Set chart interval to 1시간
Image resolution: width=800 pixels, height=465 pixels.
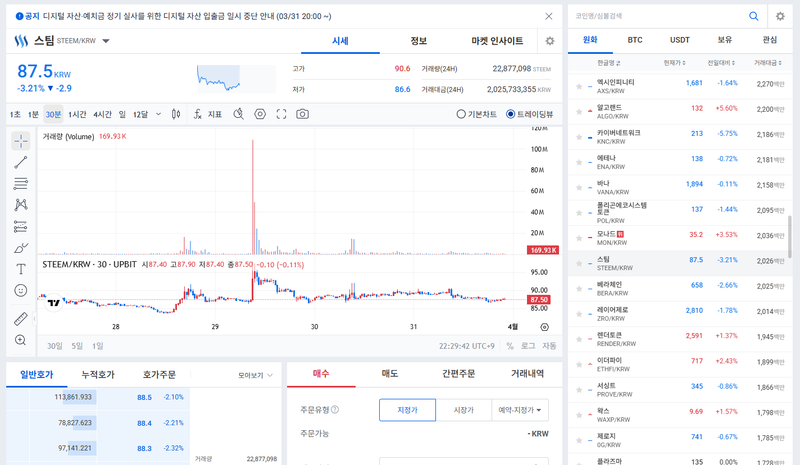(x=78, y=114)
